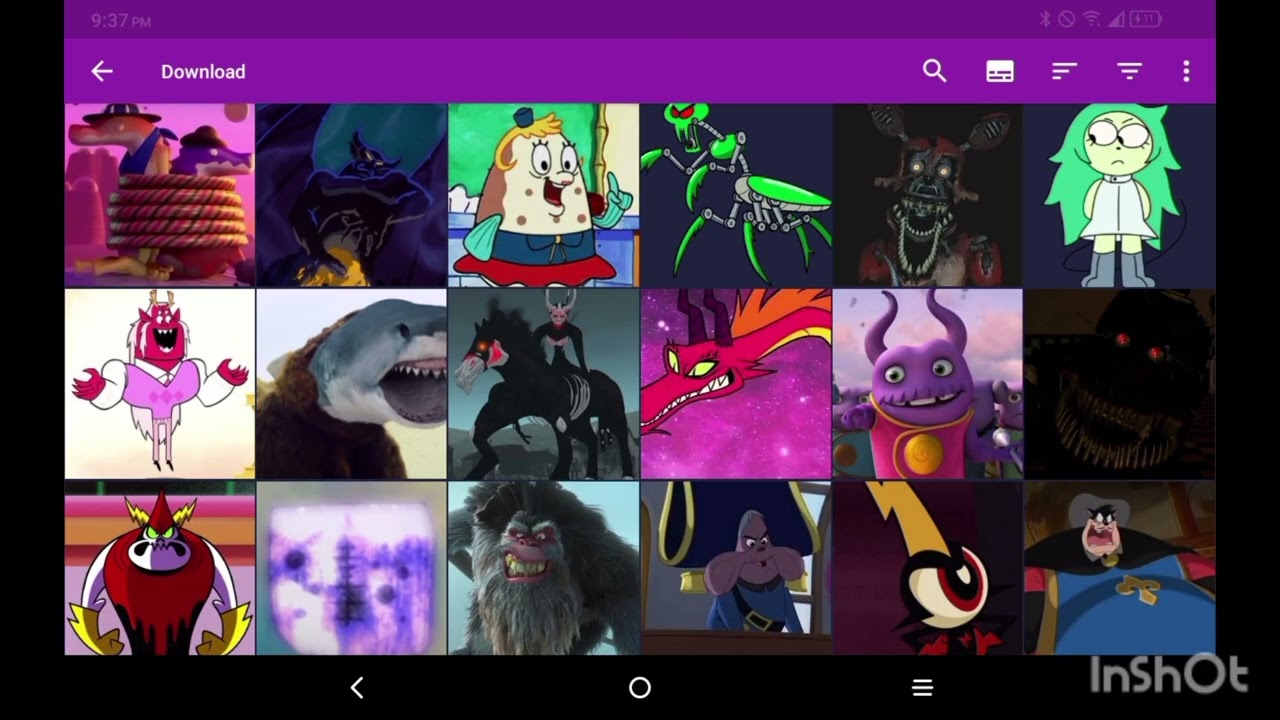This screenshot has height=720, width=1280.
Task: Open the three-dot overflow menu
Action: click(x=1186, y=71)
